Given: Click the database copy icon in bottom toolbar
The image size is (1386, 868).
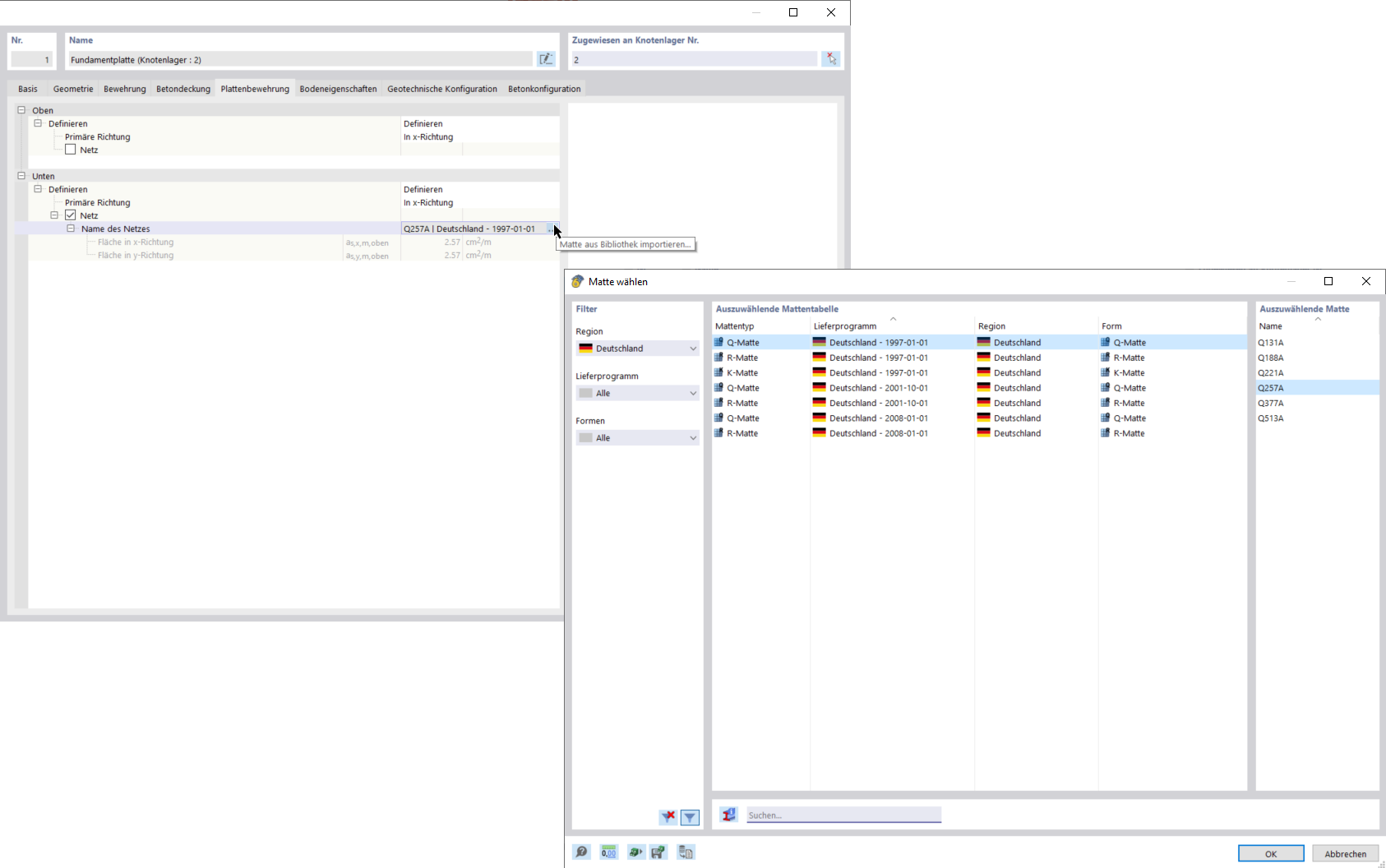Looking at the screenshot, I should (686, 852).
